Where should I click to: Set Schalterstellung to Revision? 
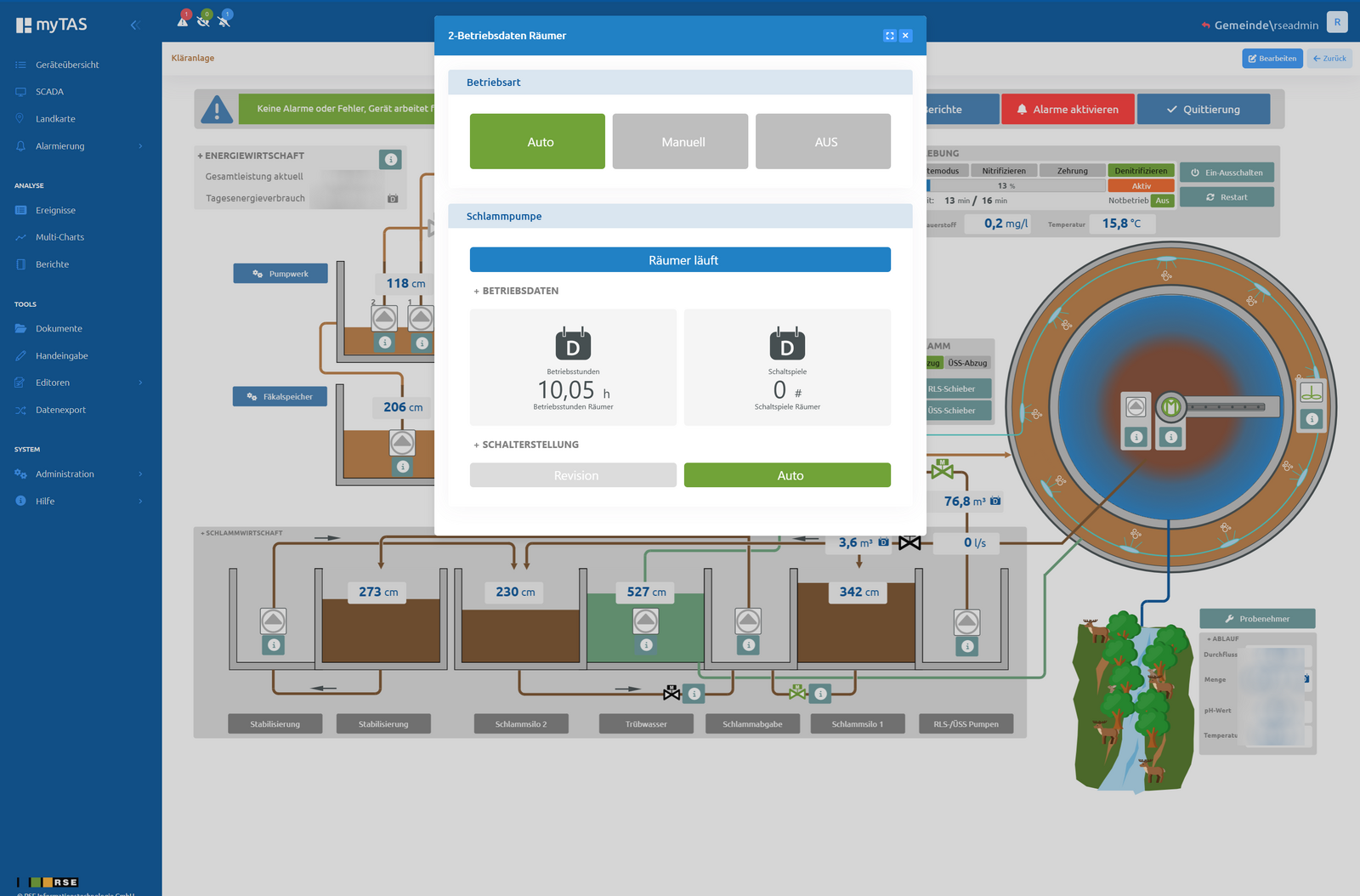tap(573, 475)
